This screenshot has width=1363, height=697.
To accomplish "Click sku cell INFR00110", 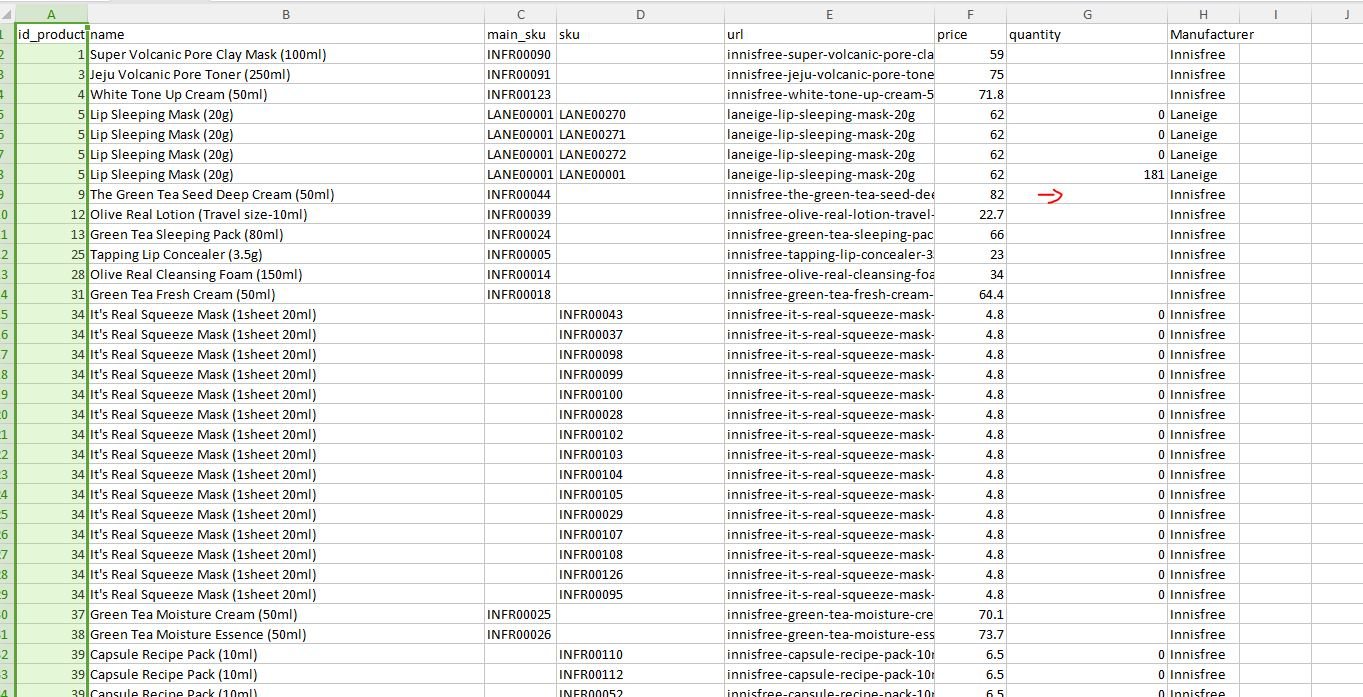I will pyautogui.click(x=640, y=654).
